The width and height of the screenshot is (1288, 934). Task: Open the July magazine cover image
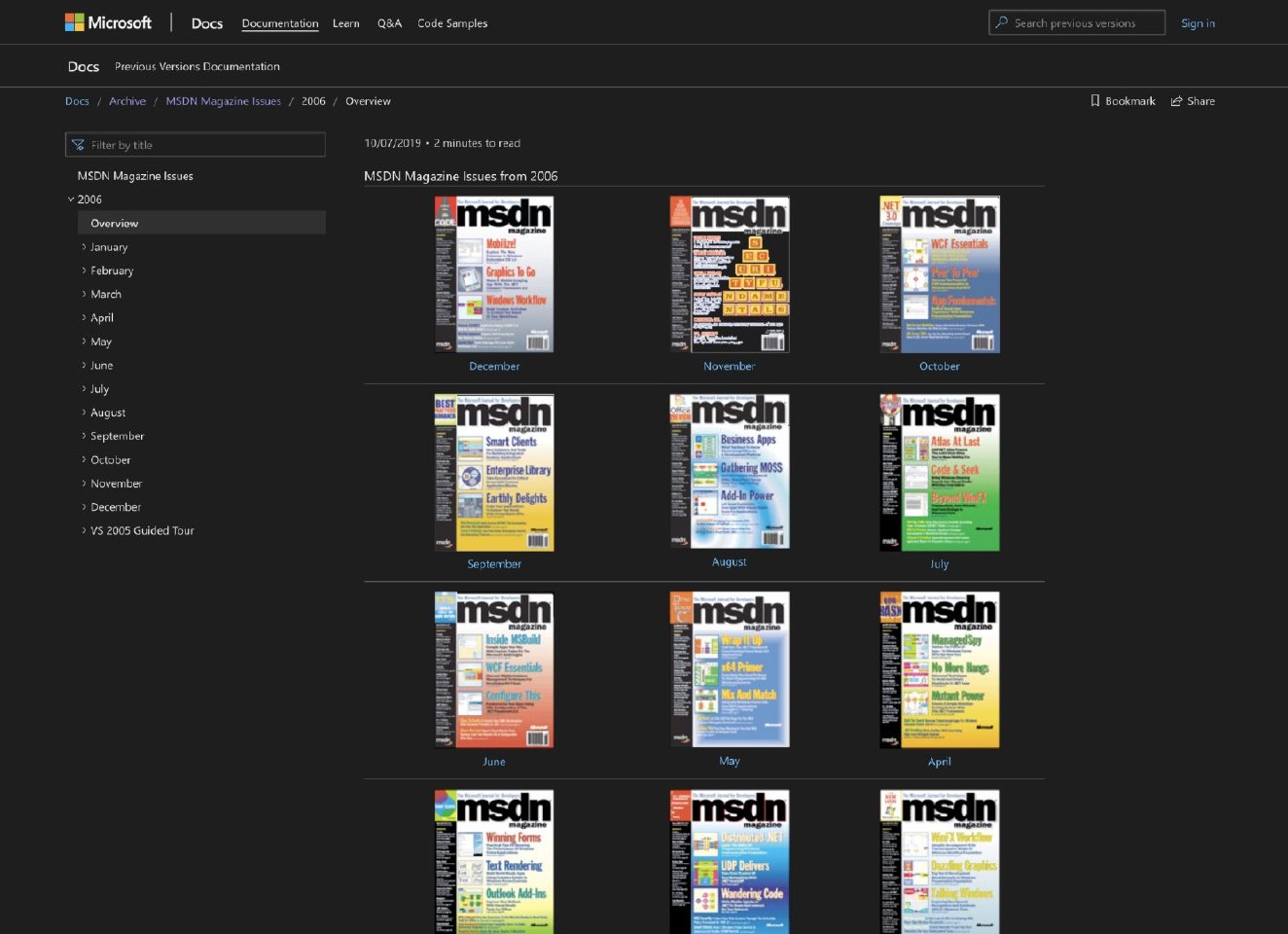point(939,473)
